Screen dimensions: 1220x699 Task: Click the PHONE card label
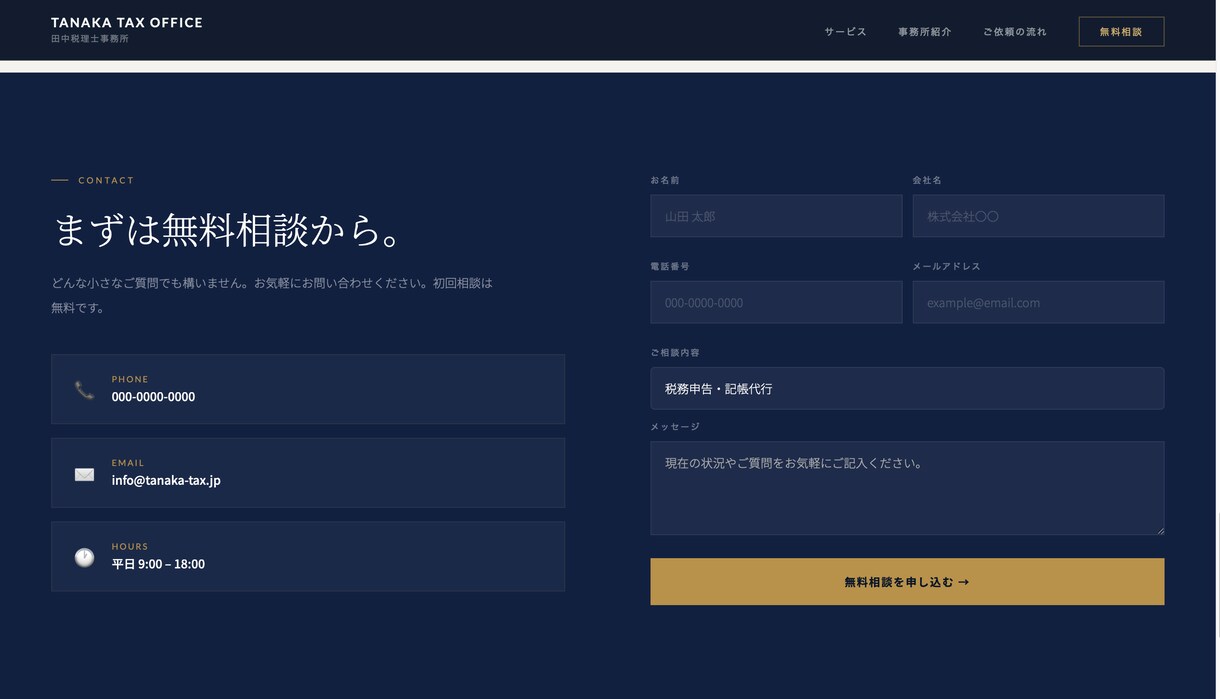point(130,380)
